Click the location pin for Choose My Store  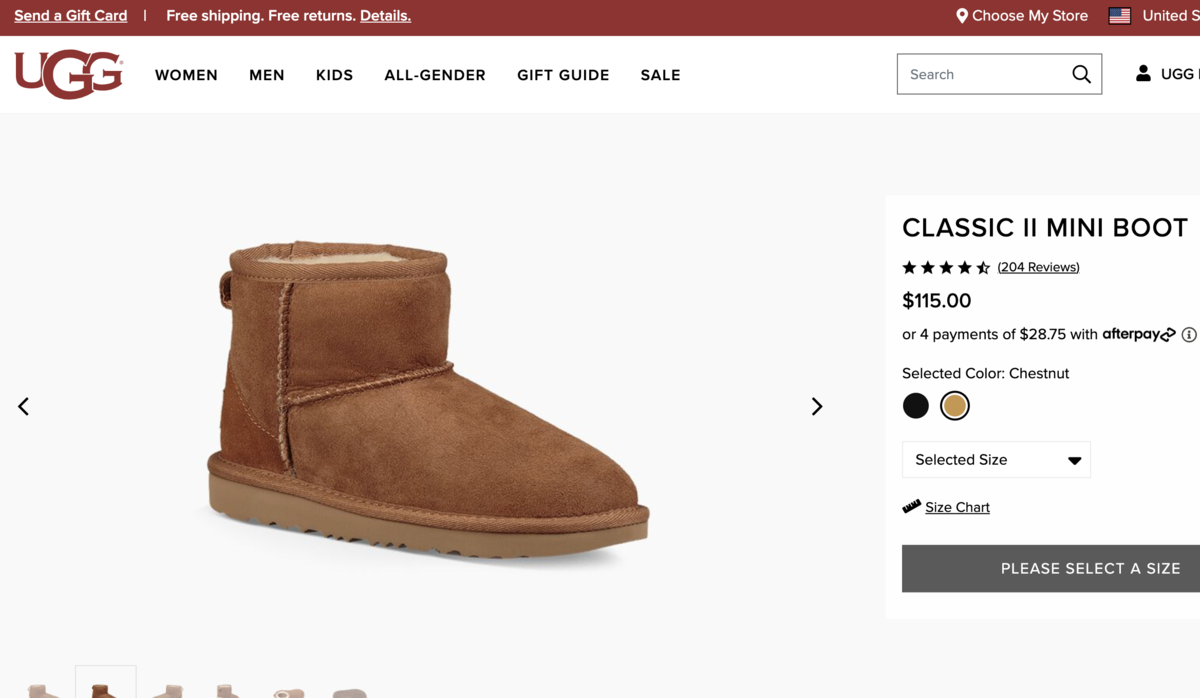961,15
